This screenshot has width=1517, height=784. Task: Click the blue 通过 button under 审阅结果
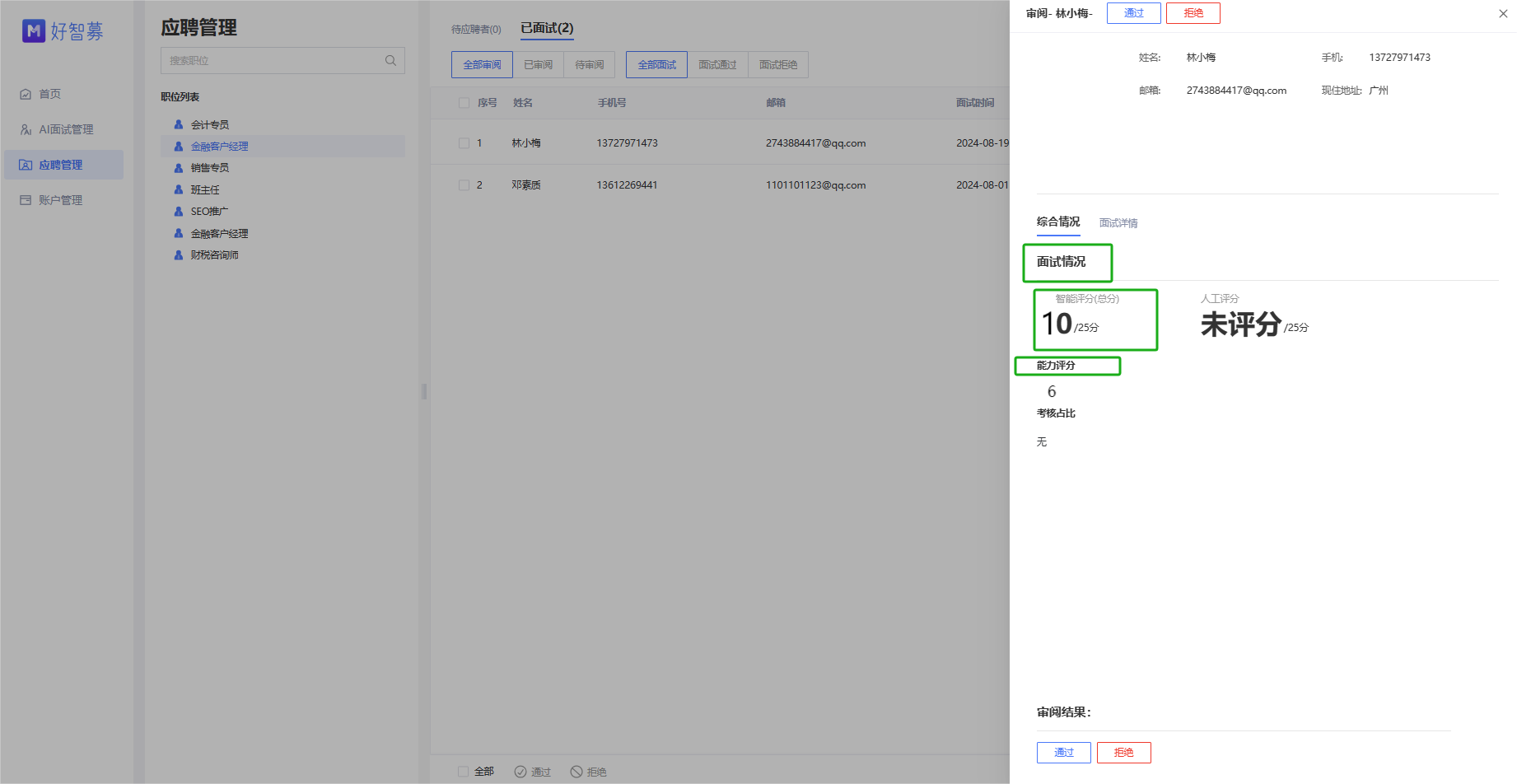(1063, 753)
